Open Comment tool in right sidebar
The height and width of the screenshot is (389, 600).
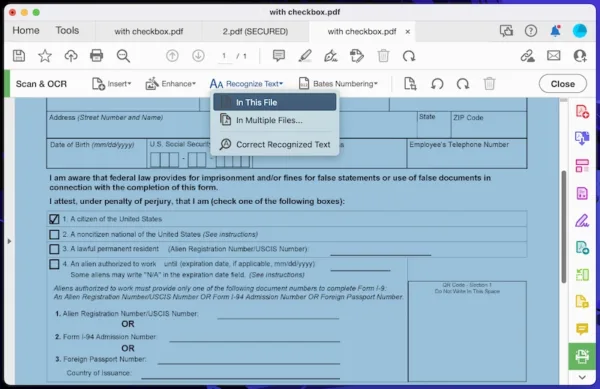tap(582, 329)
